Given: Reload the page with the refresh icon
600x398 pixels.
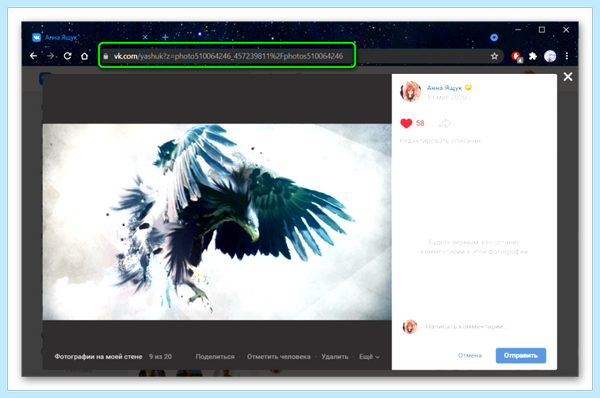Looking at the screenshot, I should 68,56.
